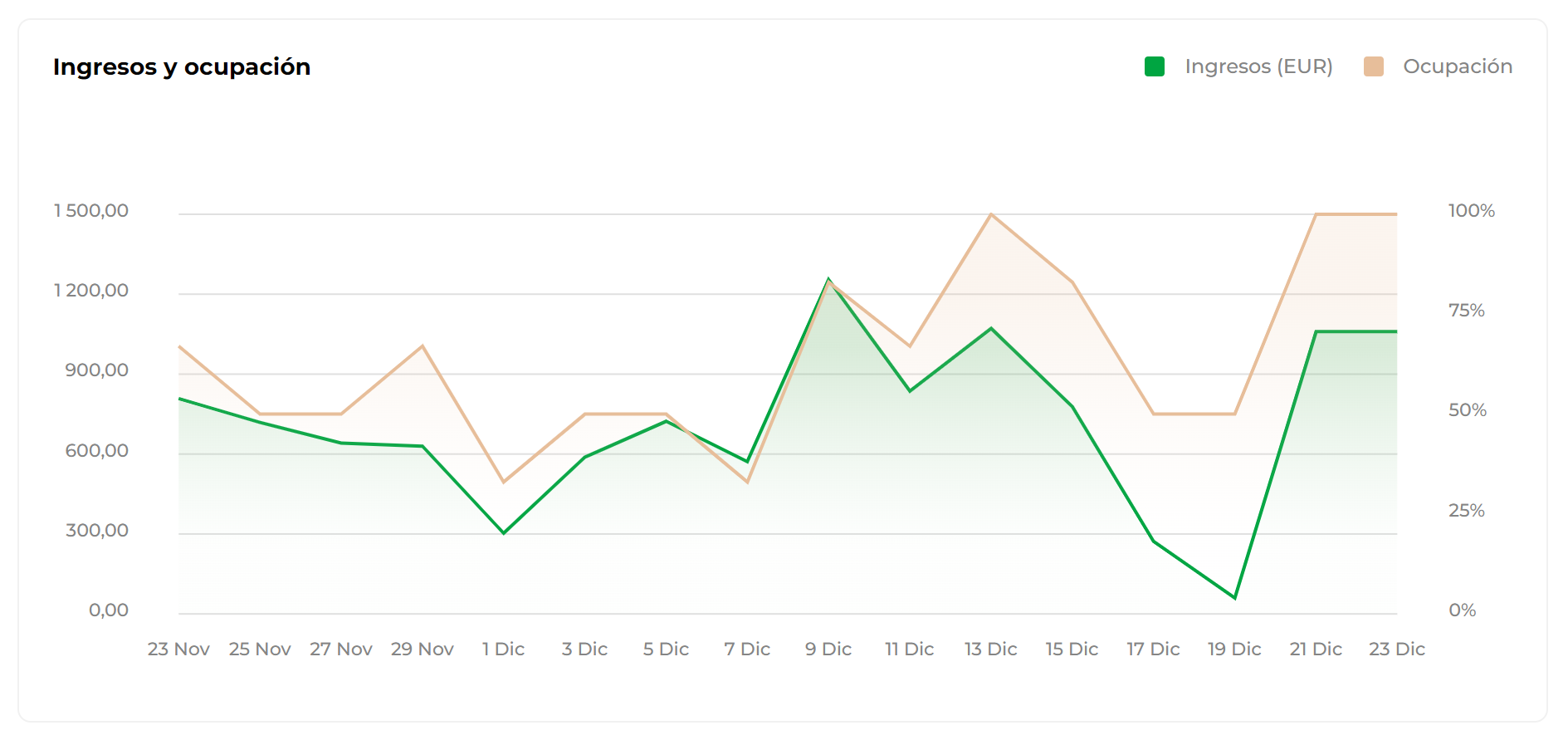Click the beige Ocupación legend swatch

(1373, 66)
